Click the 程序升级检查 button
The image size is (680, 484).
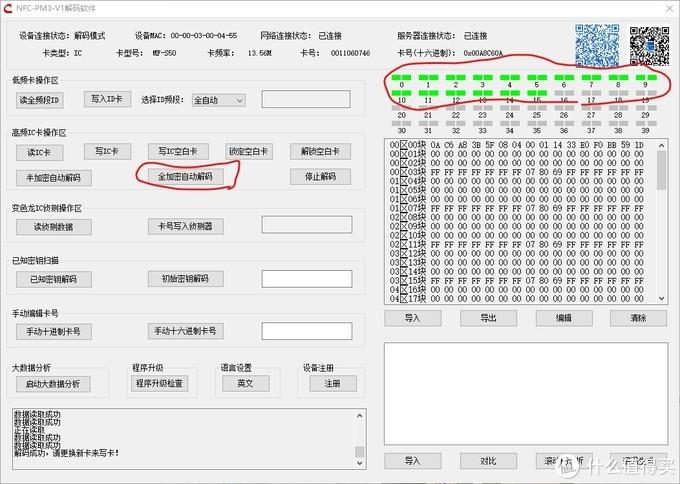pyautogui.click(x=159, y=383)
